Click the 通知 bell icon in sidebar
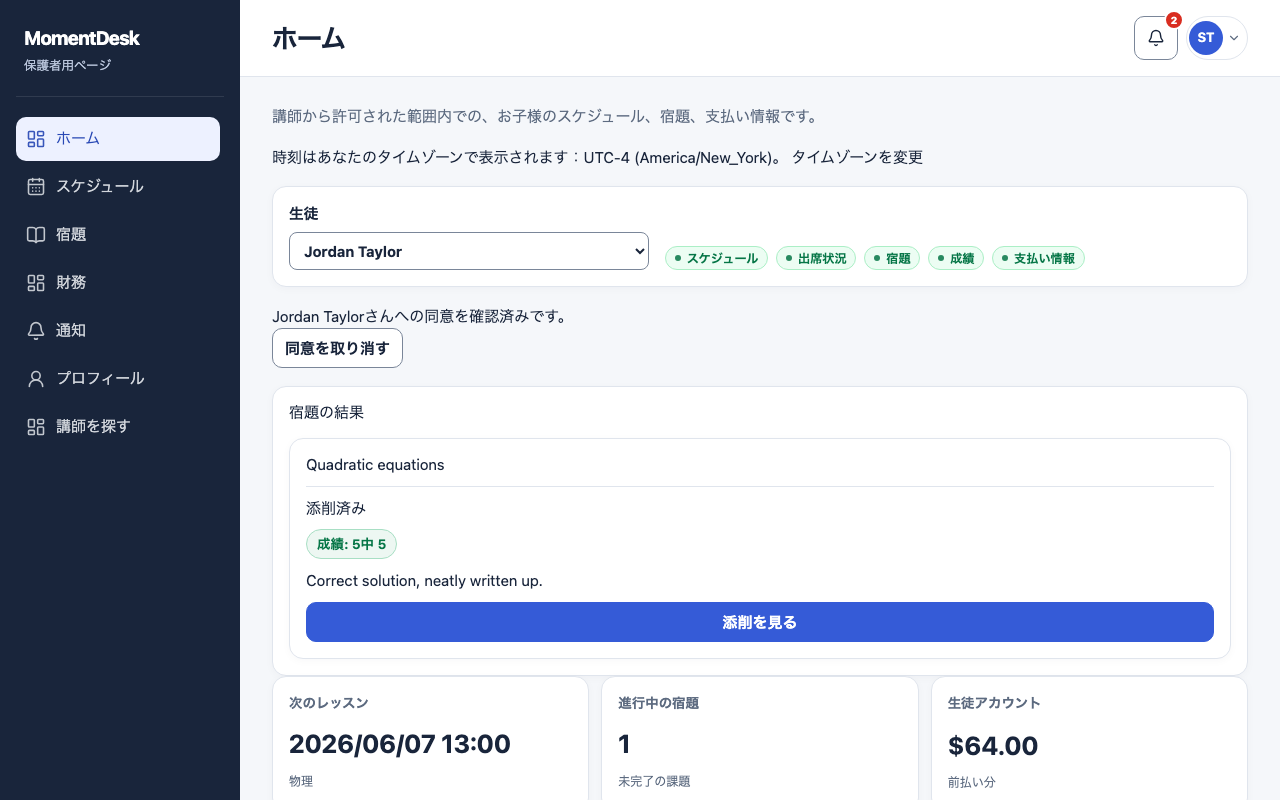1280x800 pixels. (36, 331)
